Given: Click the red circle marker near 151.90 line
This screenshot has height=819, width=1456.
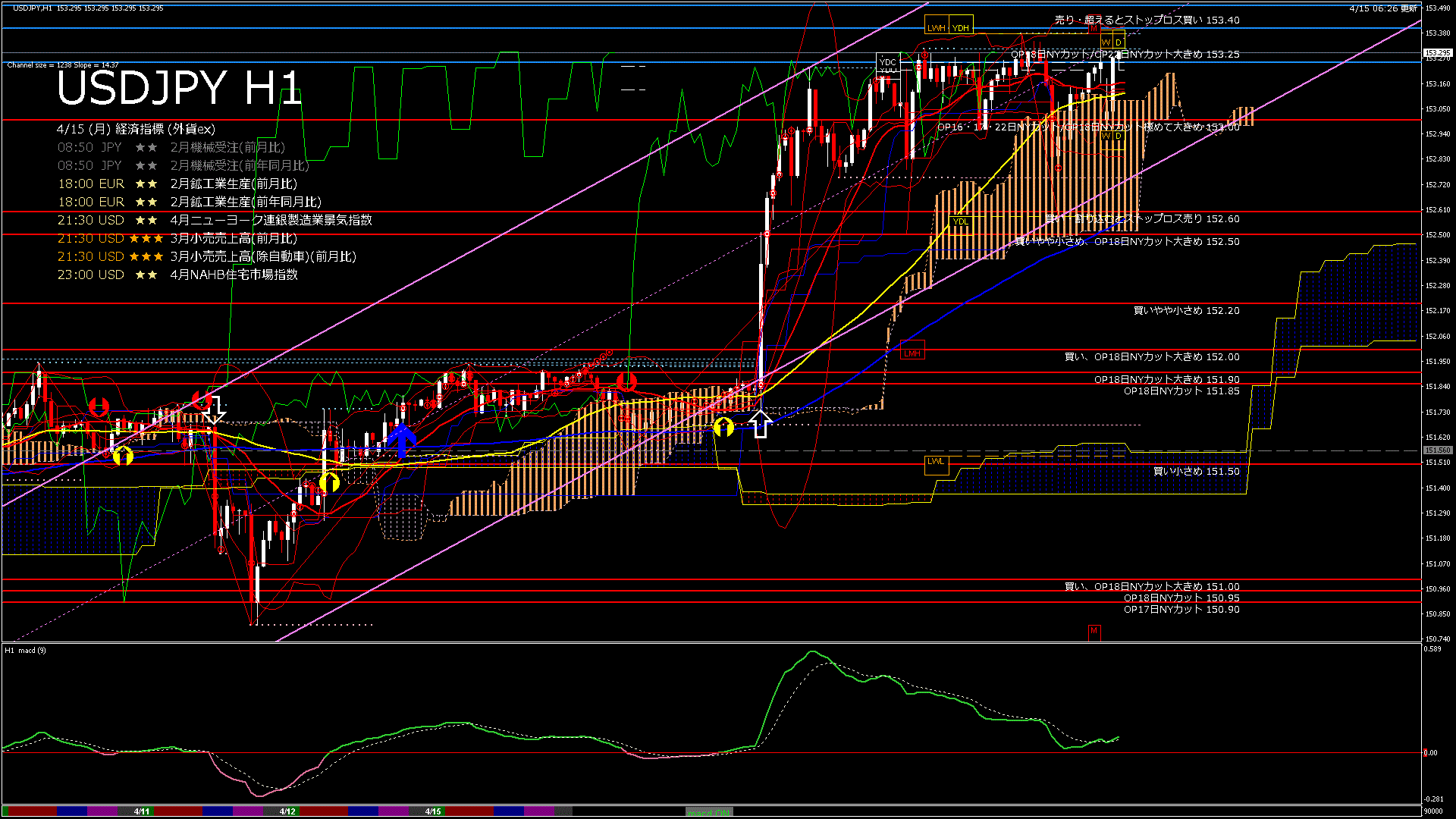Looking at the screenshot, I should pos(626,381).
